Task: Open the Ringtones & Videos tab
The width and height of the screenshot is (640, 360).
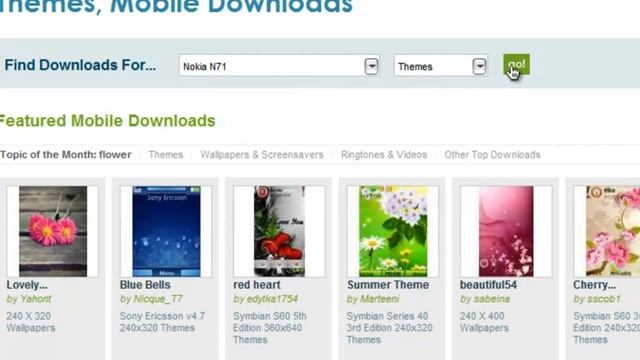Action: pyautogui.click(x=384, y=155)
